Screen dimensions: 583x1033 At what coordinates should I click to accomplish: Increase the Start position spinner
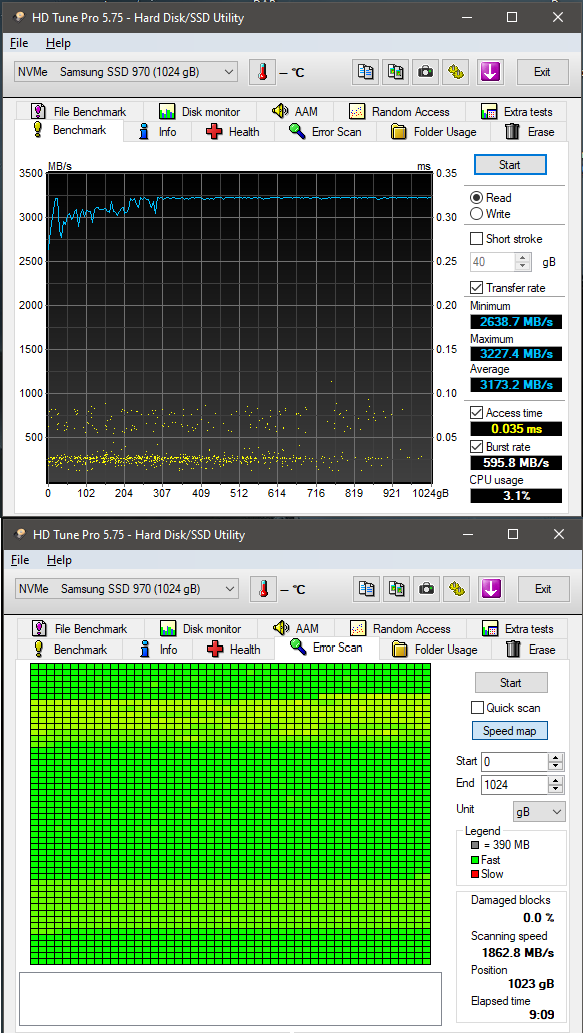coord(556,758)
